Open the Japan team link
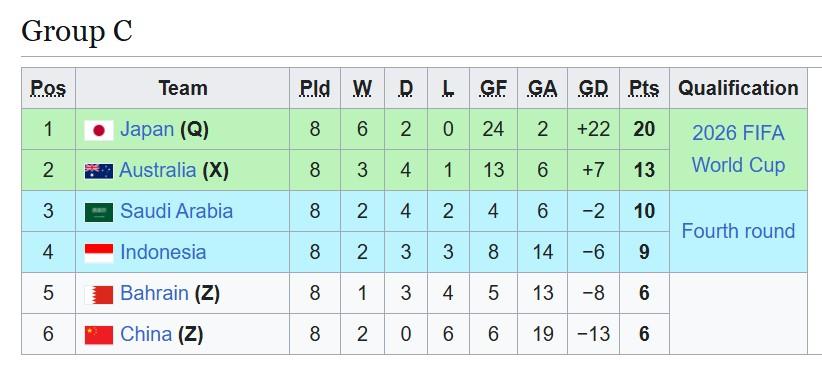Image resolution: width=822 pixels, height=367 pixels. [147, 129]
